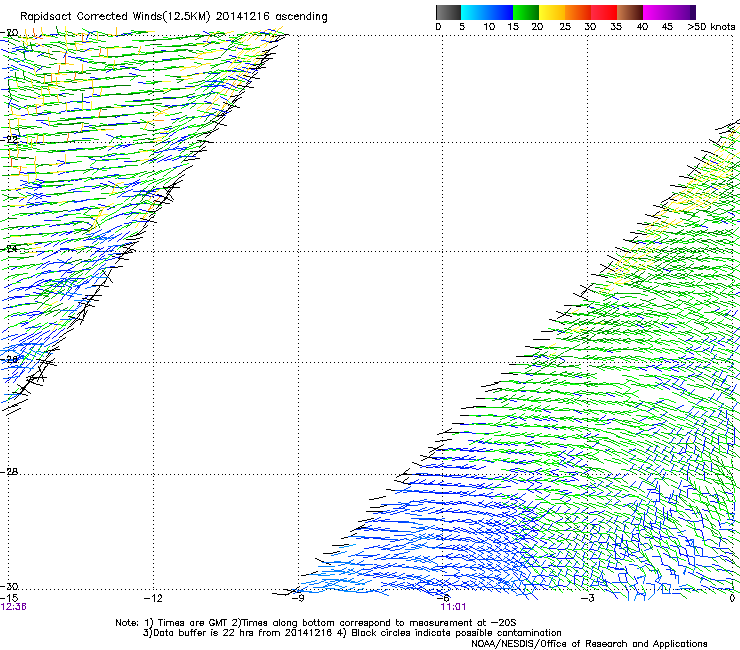
Task: Click the latitude axis label '-22'
Action: click(10, 139)
